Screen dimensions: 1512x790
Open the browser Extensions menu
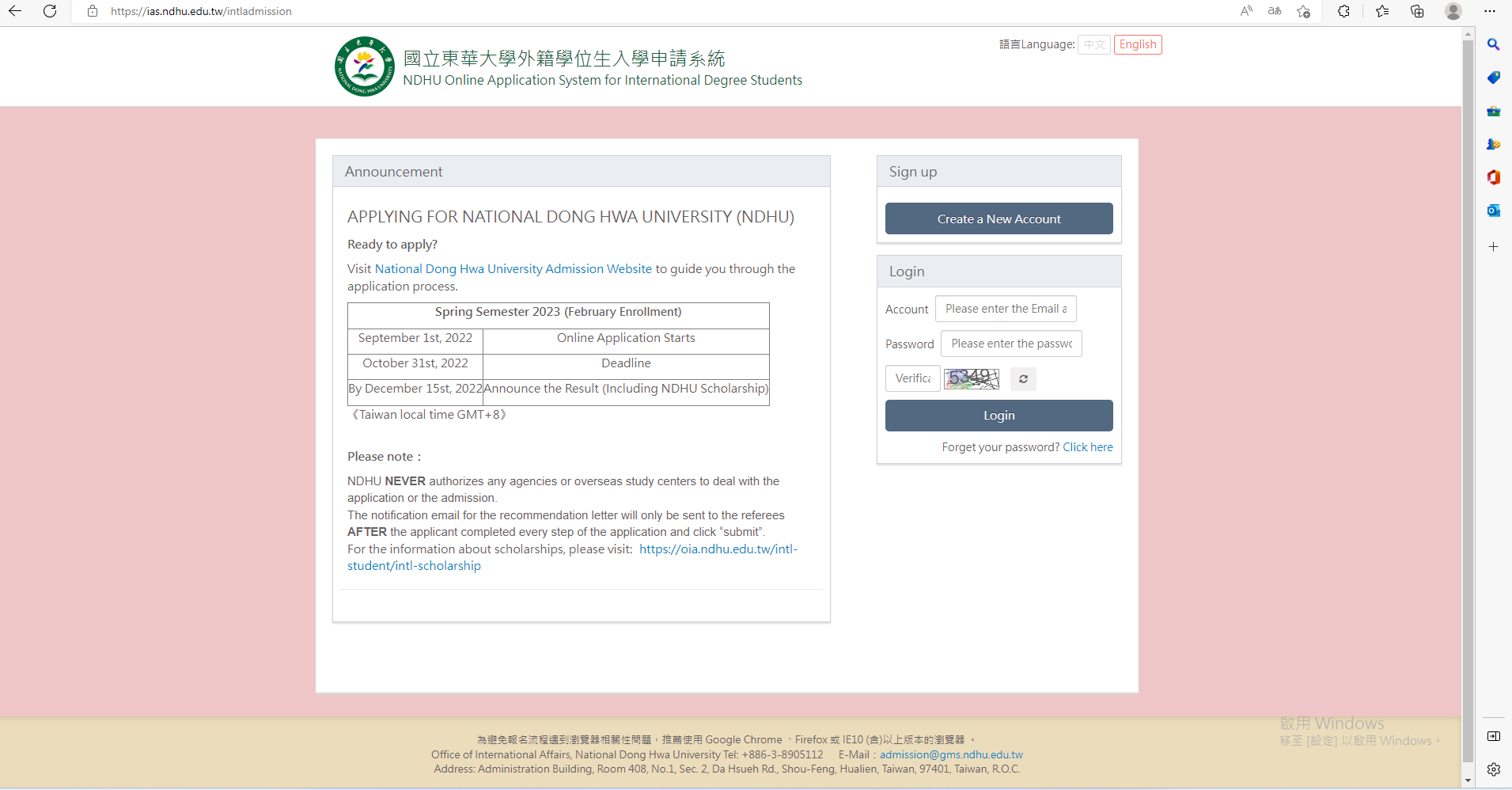(1343, 11)
